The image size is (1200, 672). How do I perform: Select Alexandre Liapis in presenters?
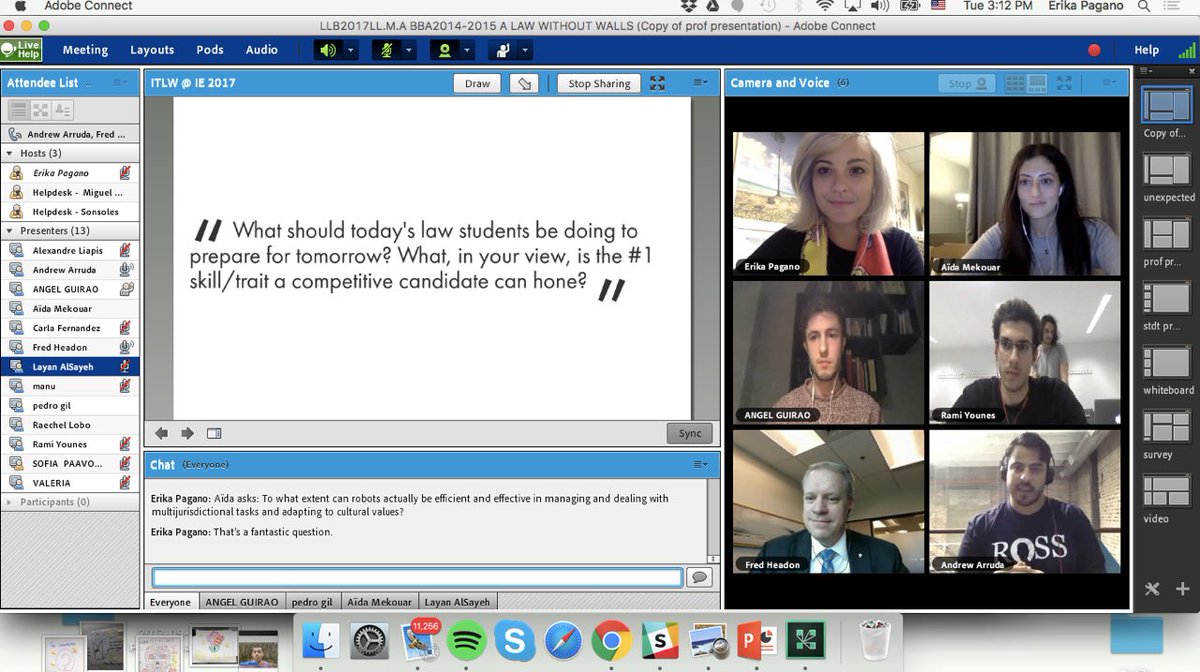(x=70, y=250)
